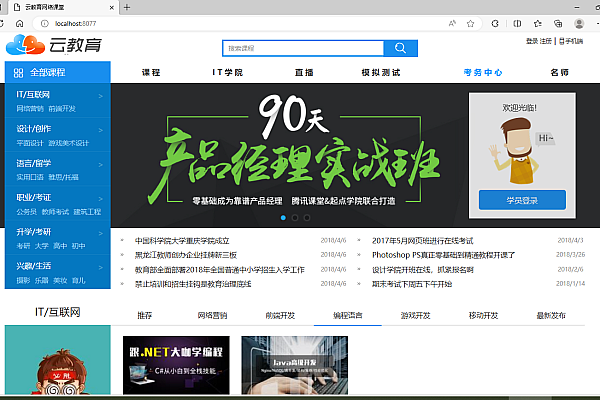The height and width of the screenshot is (400, 600).
Task: Expand the 兴趣/生活 category arrow
Action: (x=101, y=267)
